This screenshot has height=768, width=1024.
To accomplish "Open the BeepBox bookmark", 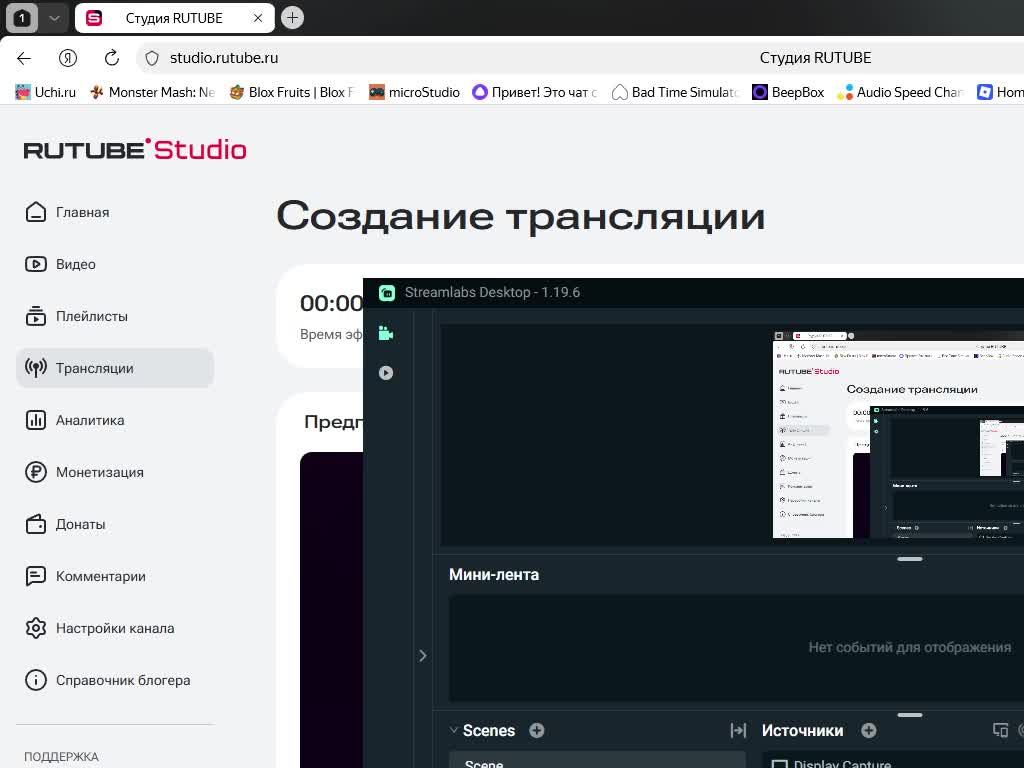I will click(788, 92).
